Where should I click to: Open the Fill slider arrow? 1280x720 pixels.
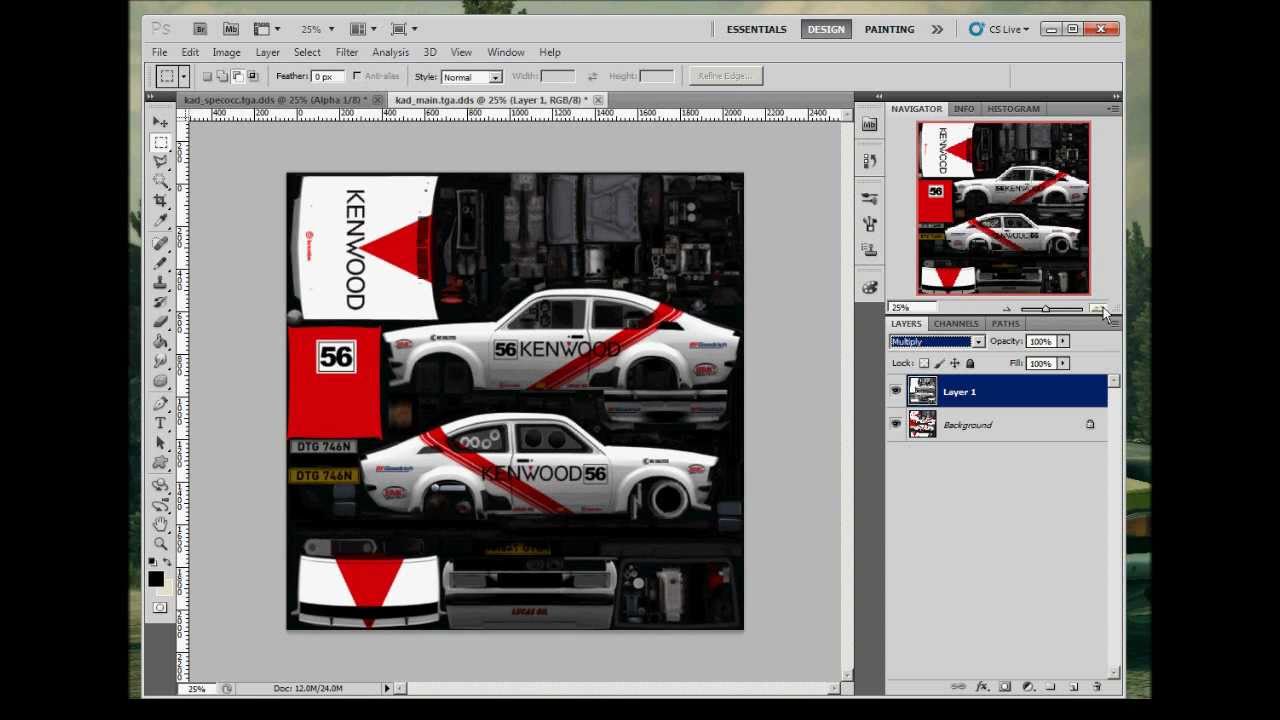tap(1063, 363)
